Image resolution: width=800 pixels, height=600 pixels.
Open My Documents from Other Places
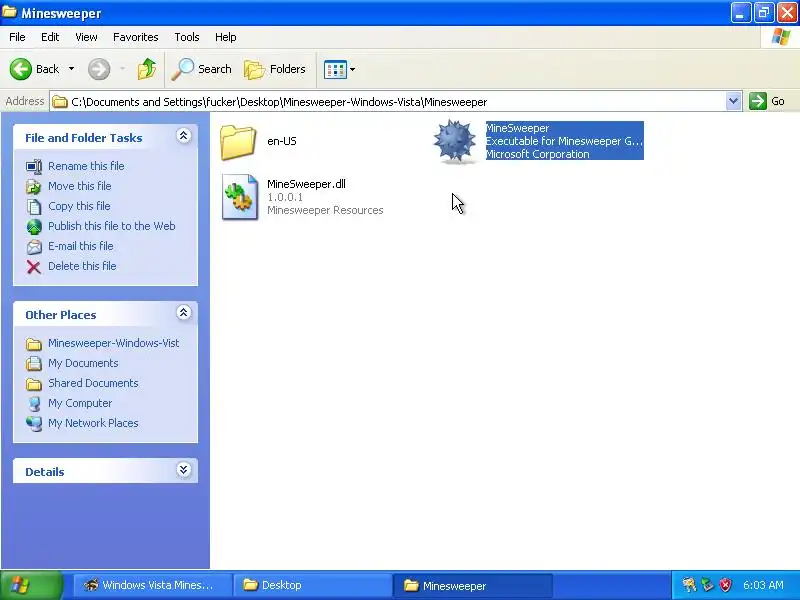tap(83, 363)
